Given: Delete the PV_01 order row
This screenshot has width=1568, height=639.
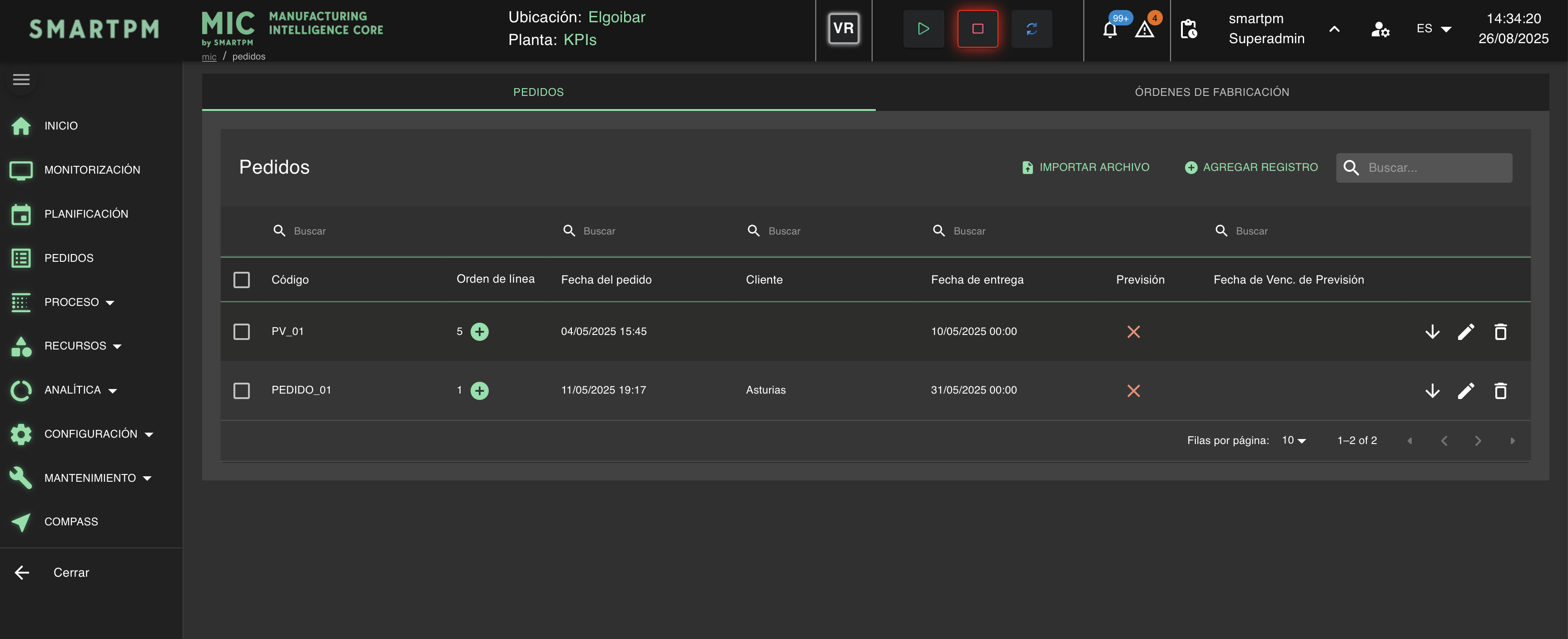Looking at the screenshot, I should tap(1500, 332).
